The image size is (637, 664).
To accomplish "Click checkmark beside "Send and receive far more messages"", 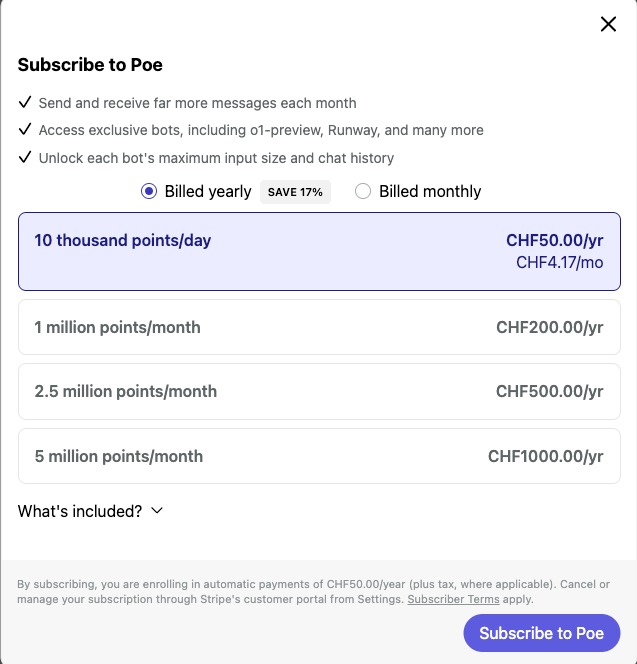I will pyautogui.click(x=25, y=102).
